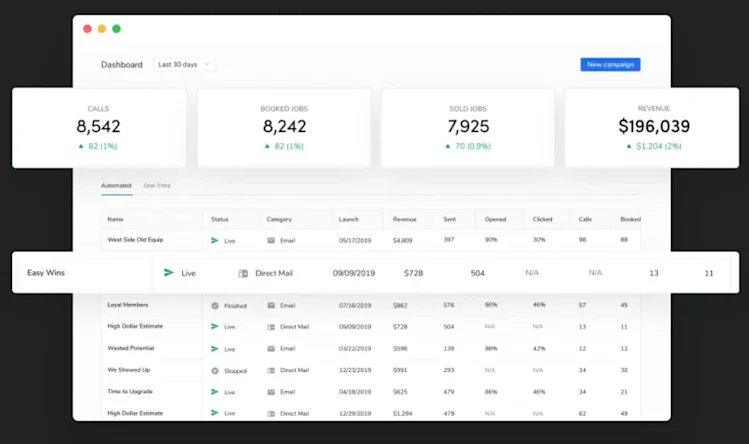The width and height of the screenshot is (749, 444).
Task: Open the Easy Wins campaign
Action: tap(46, 272)
